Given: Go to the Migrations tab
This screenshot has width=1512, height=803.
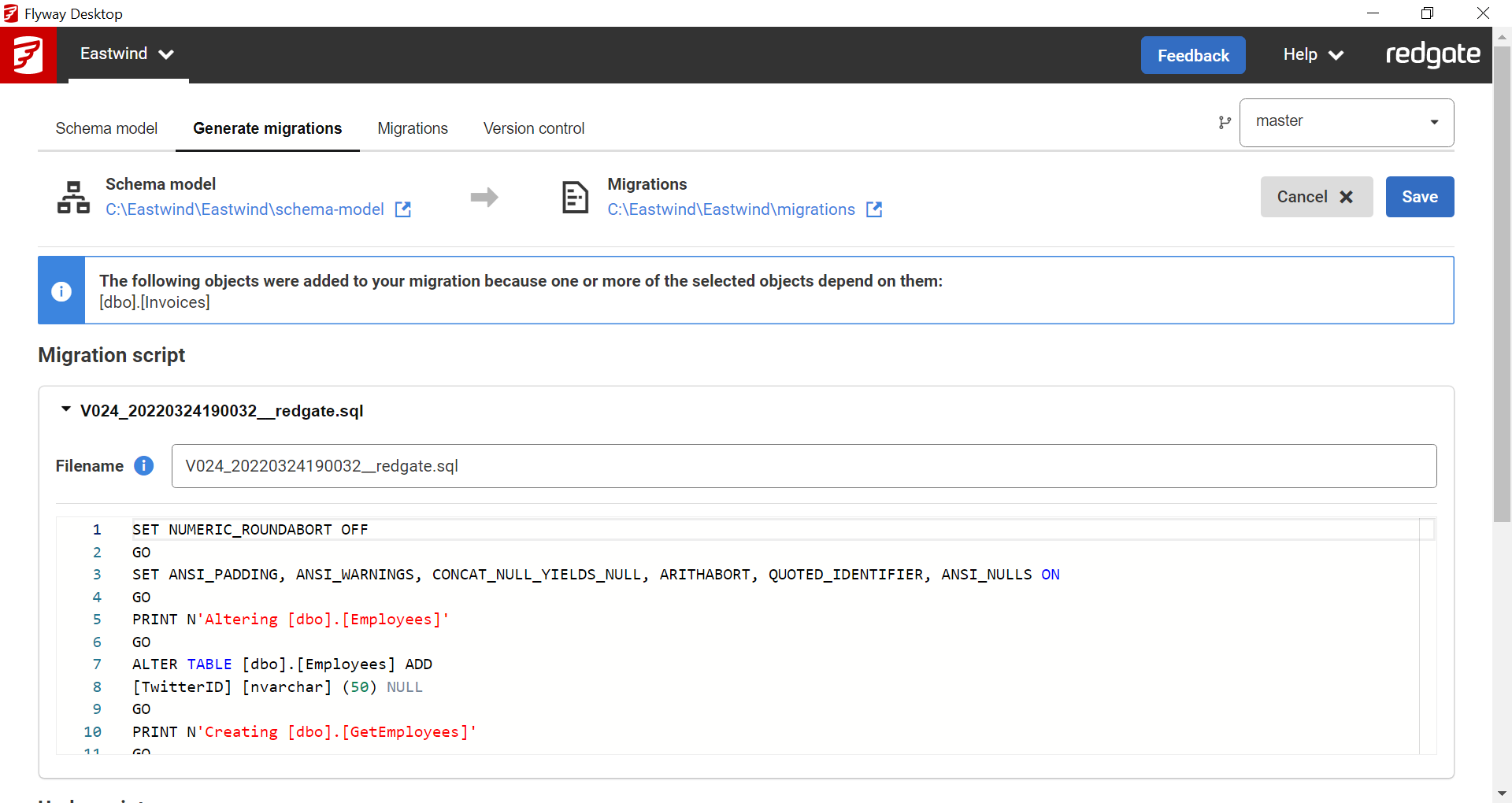Looking at the screenshot, I should click(412, 128).
